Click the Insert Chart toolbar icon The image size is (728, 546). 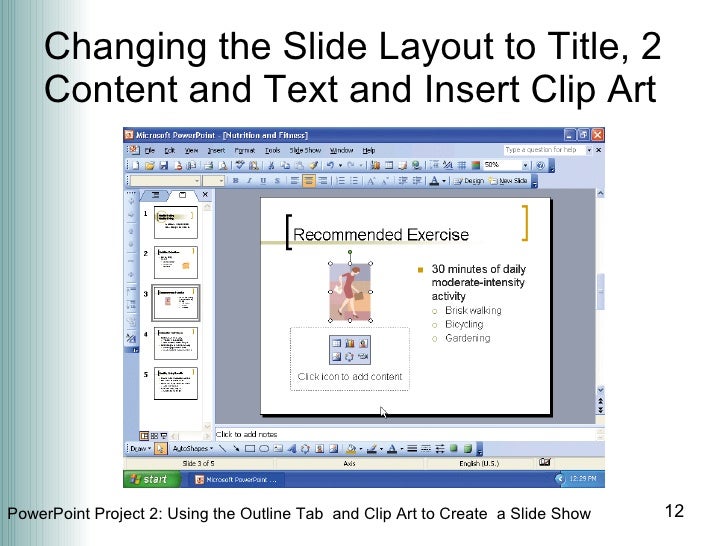[x=375, y=165]
